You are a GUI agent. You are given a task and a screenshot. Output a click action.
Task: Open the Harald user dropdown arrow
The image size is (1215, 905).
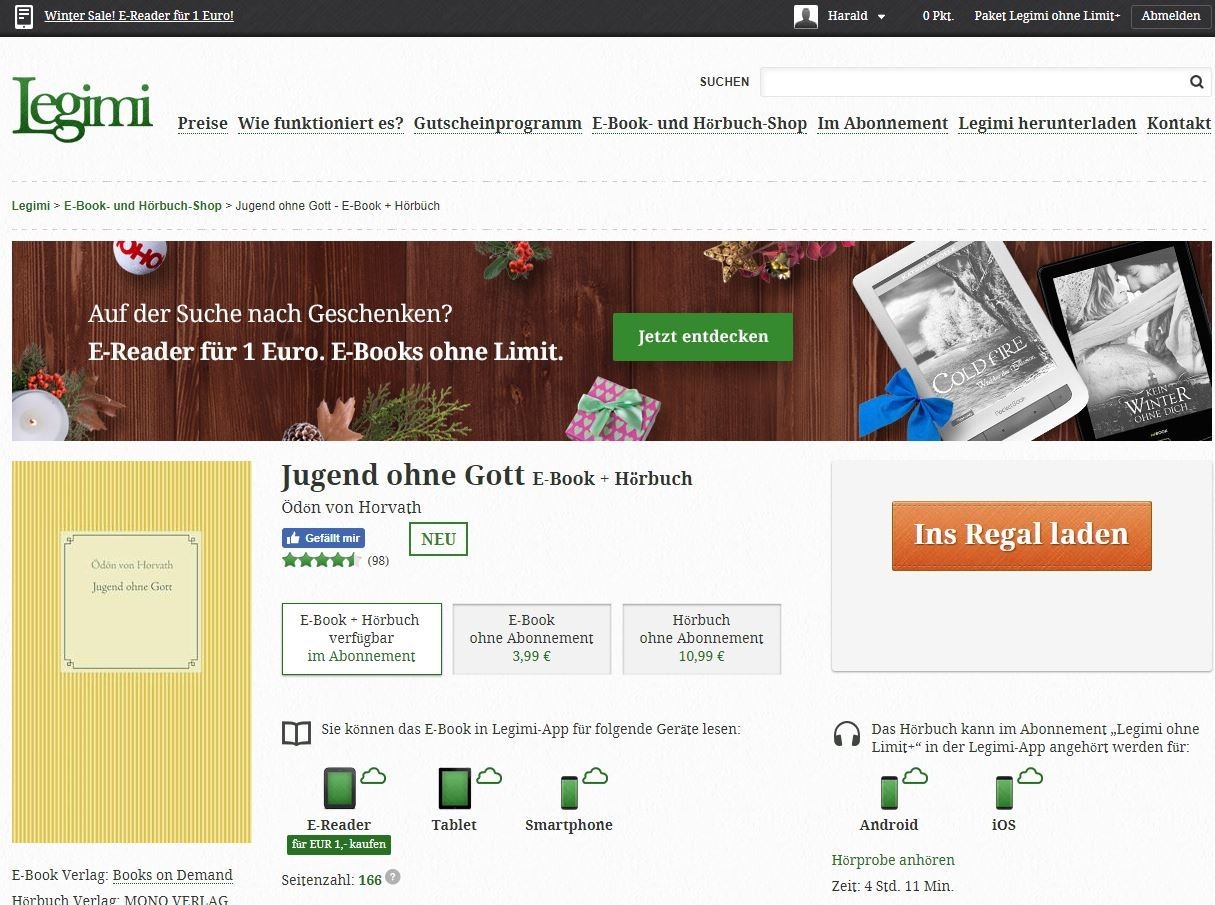tap(881, 17)
